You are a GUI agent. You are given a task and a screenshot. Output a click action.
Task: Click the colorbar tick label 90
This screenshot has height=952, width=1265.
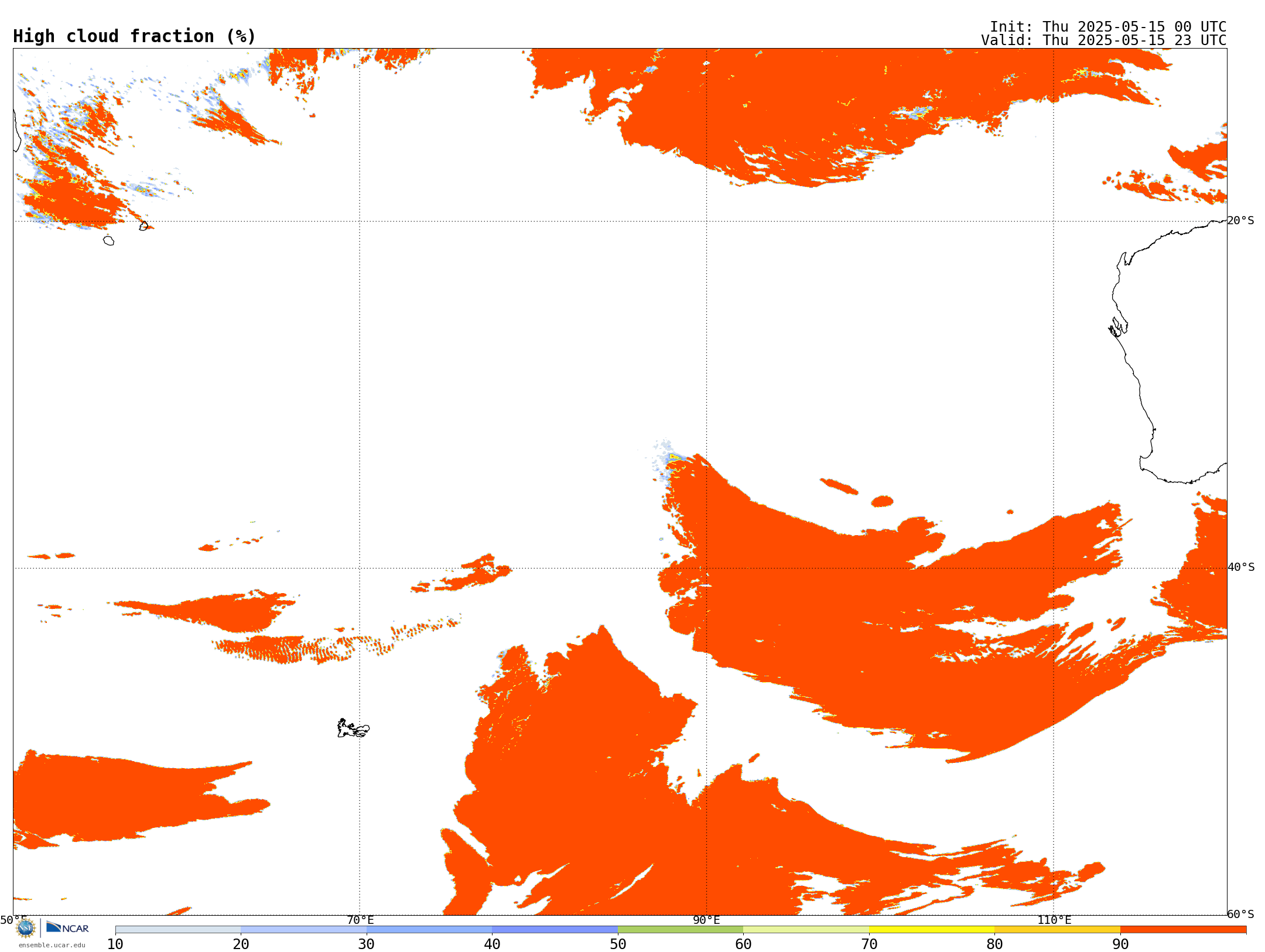click(1120, 944)
